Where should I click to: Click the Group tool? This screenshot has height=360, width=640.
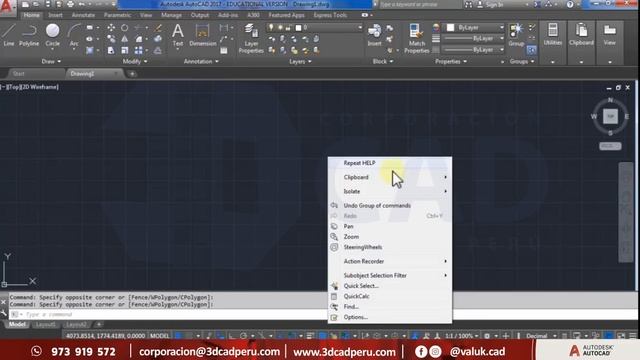516,35
